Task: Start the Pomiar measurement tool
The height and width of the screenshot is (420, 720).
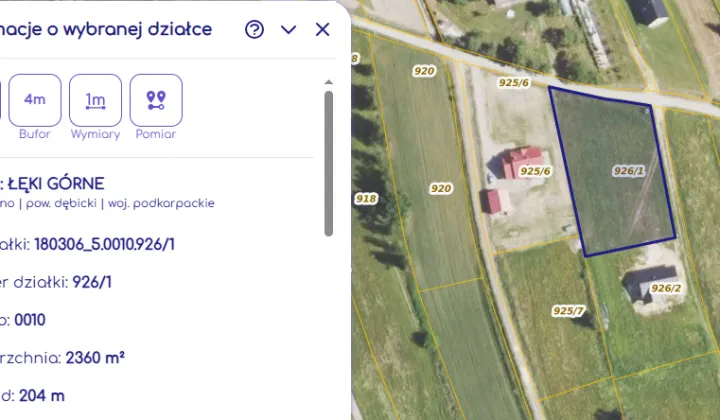Action: (x=156, y=100)
